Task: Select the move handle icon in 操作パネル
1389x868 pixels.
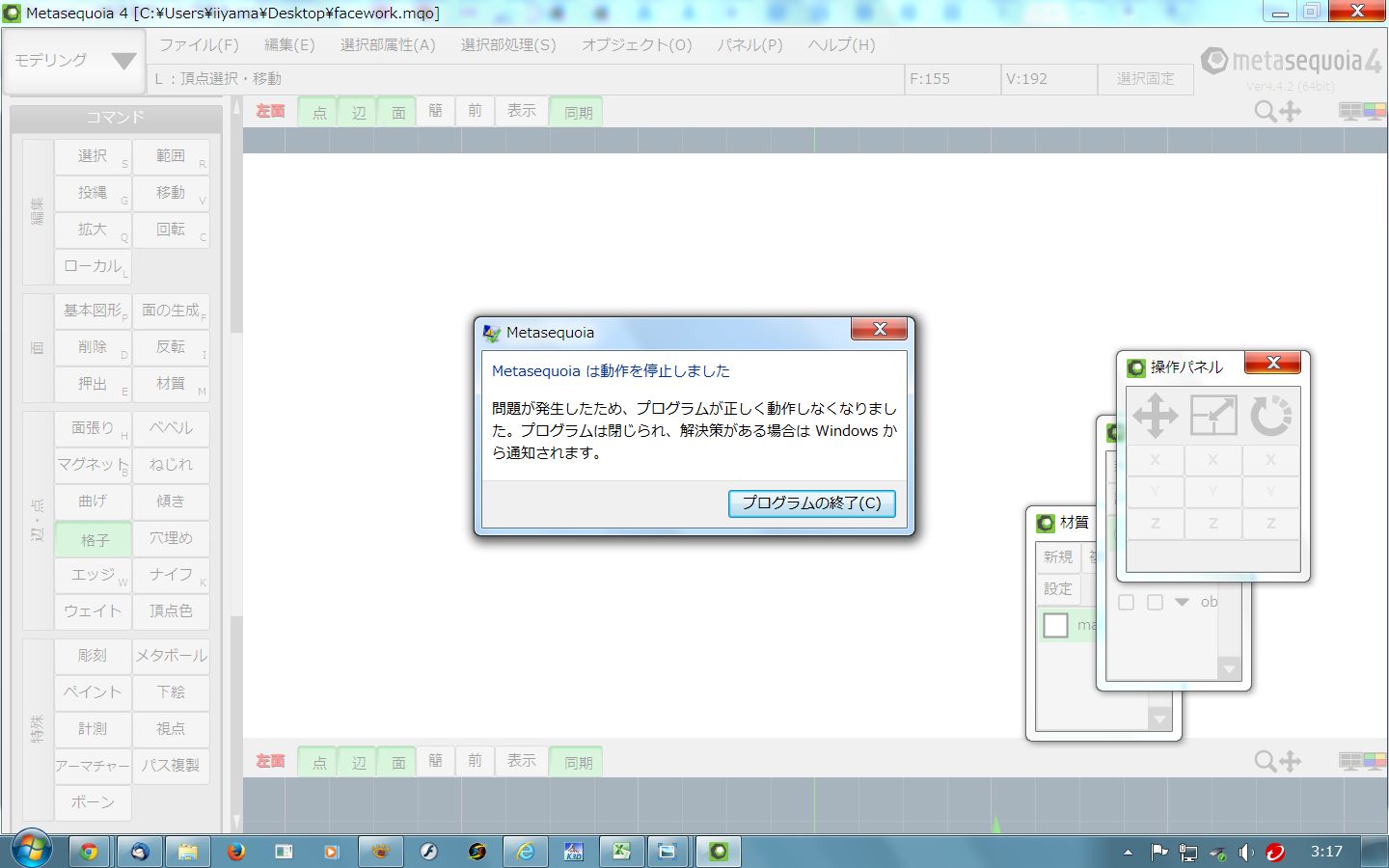Action: pyautogui.click(x=1156, y=417)
